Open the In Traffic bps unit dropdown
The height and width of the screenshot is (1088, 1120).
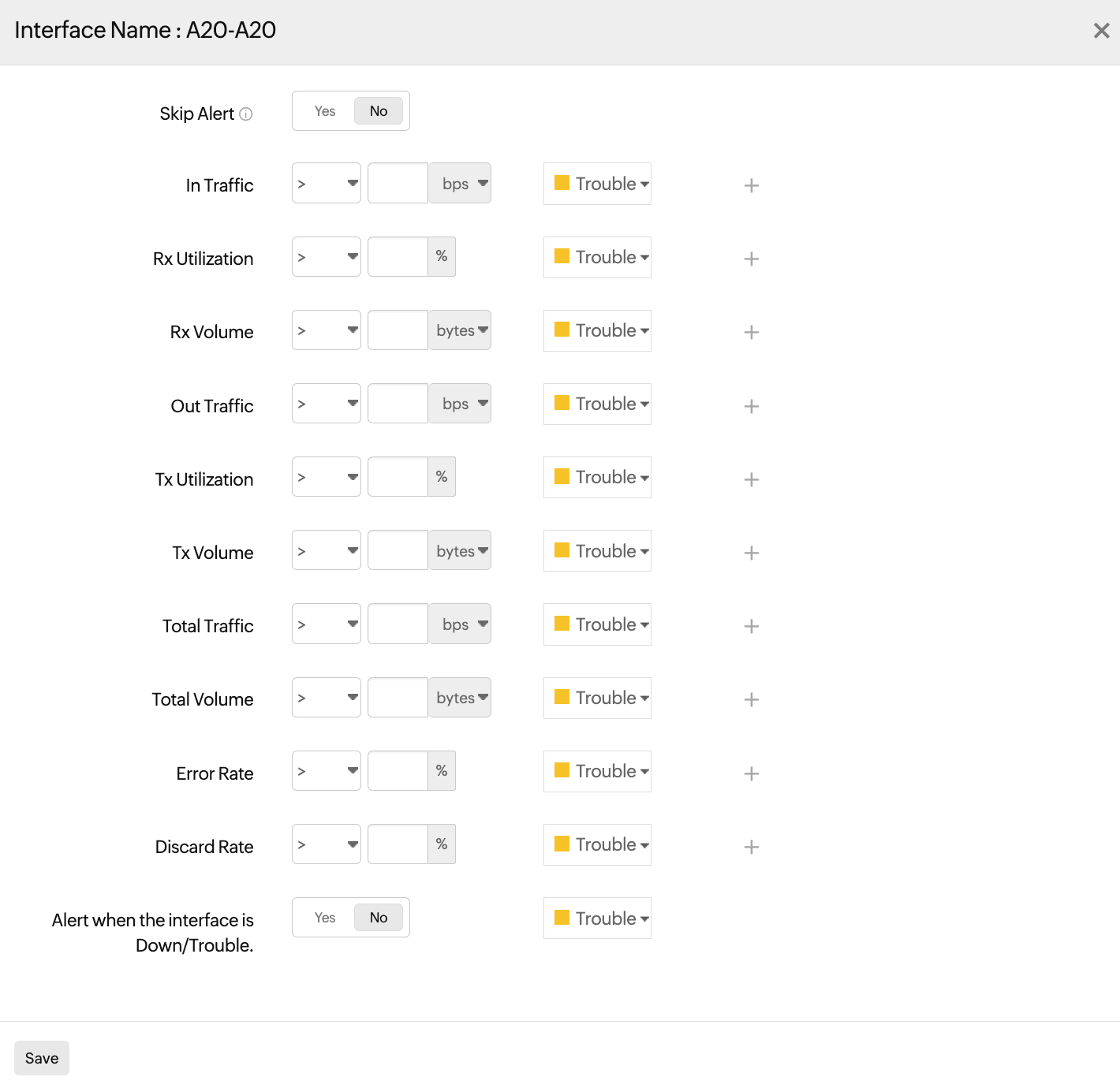pos(461,184)
